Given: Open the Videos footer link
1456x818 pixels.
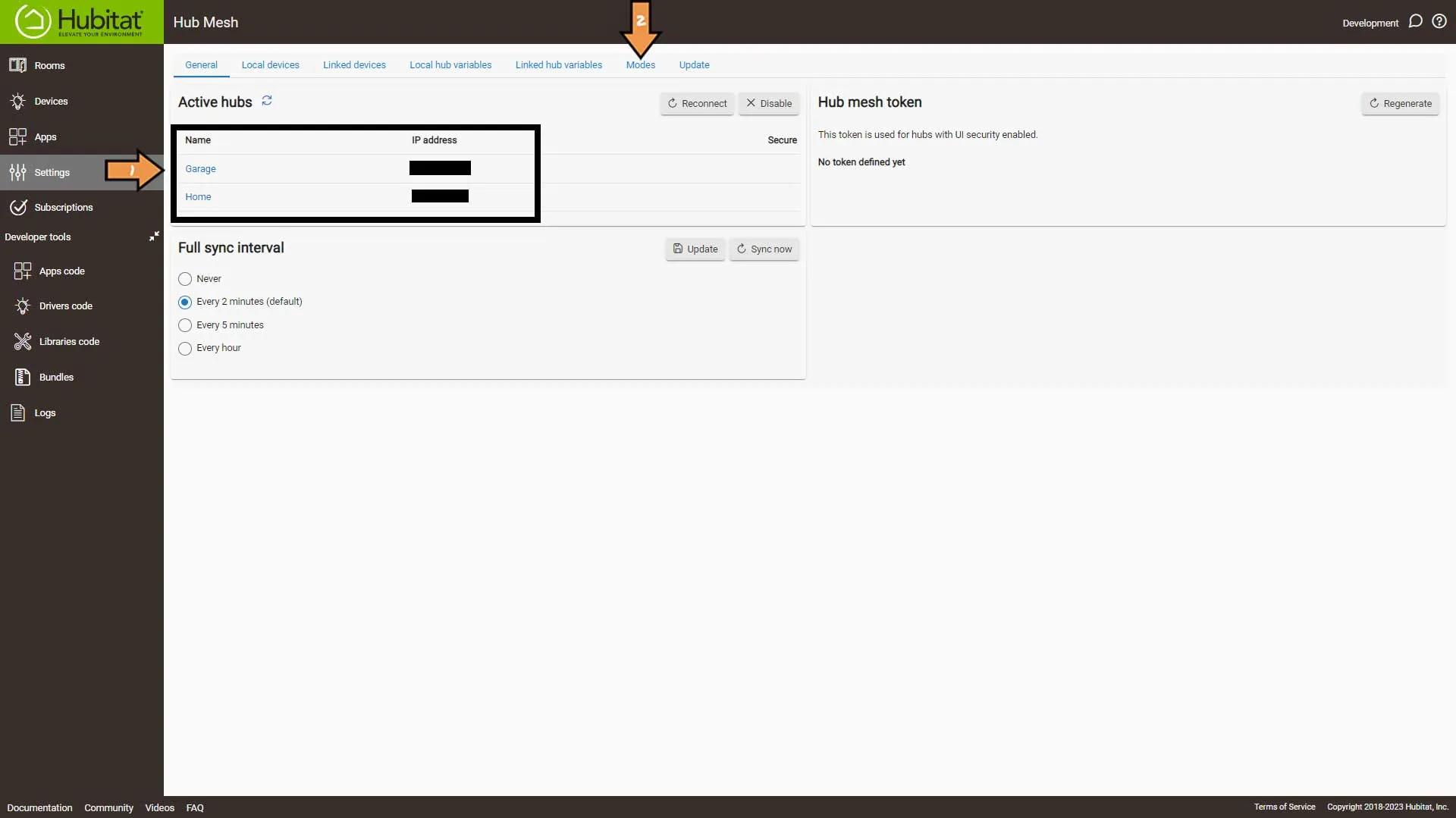Looking at the screenshot, I should 159,807.
